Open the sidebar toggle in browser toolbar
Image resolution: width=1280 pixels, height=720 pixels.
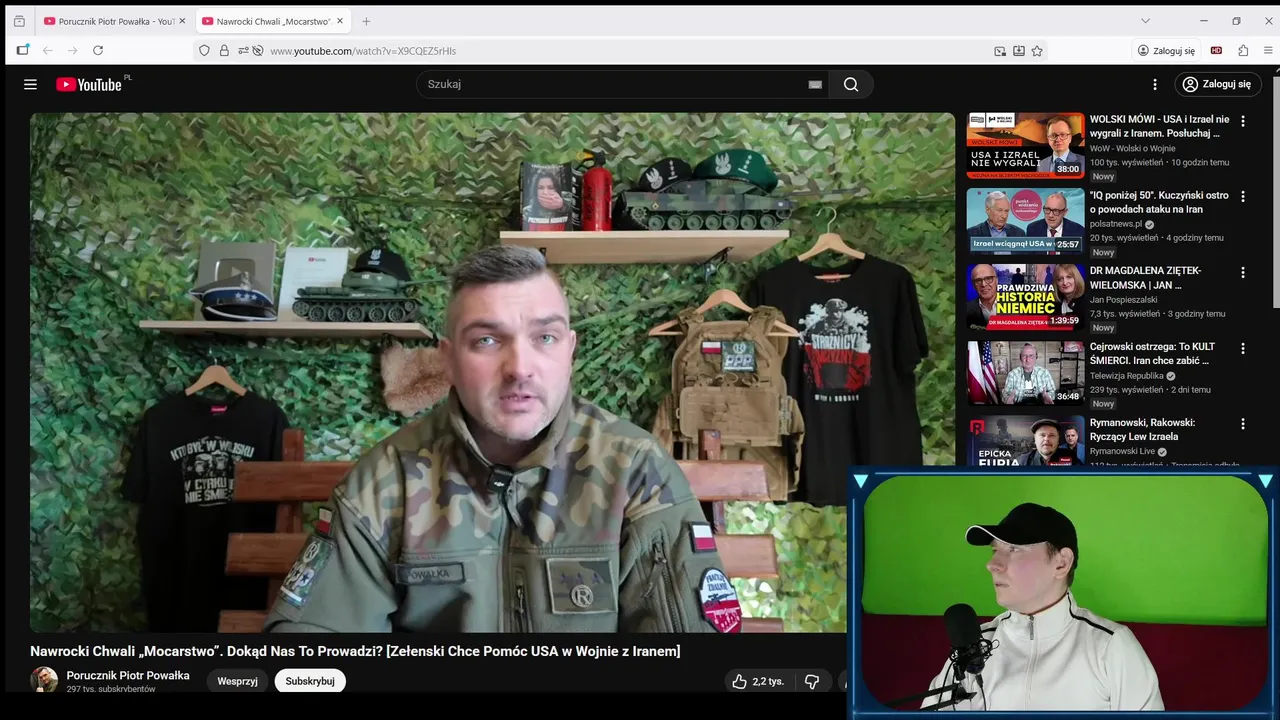[22, 50]
